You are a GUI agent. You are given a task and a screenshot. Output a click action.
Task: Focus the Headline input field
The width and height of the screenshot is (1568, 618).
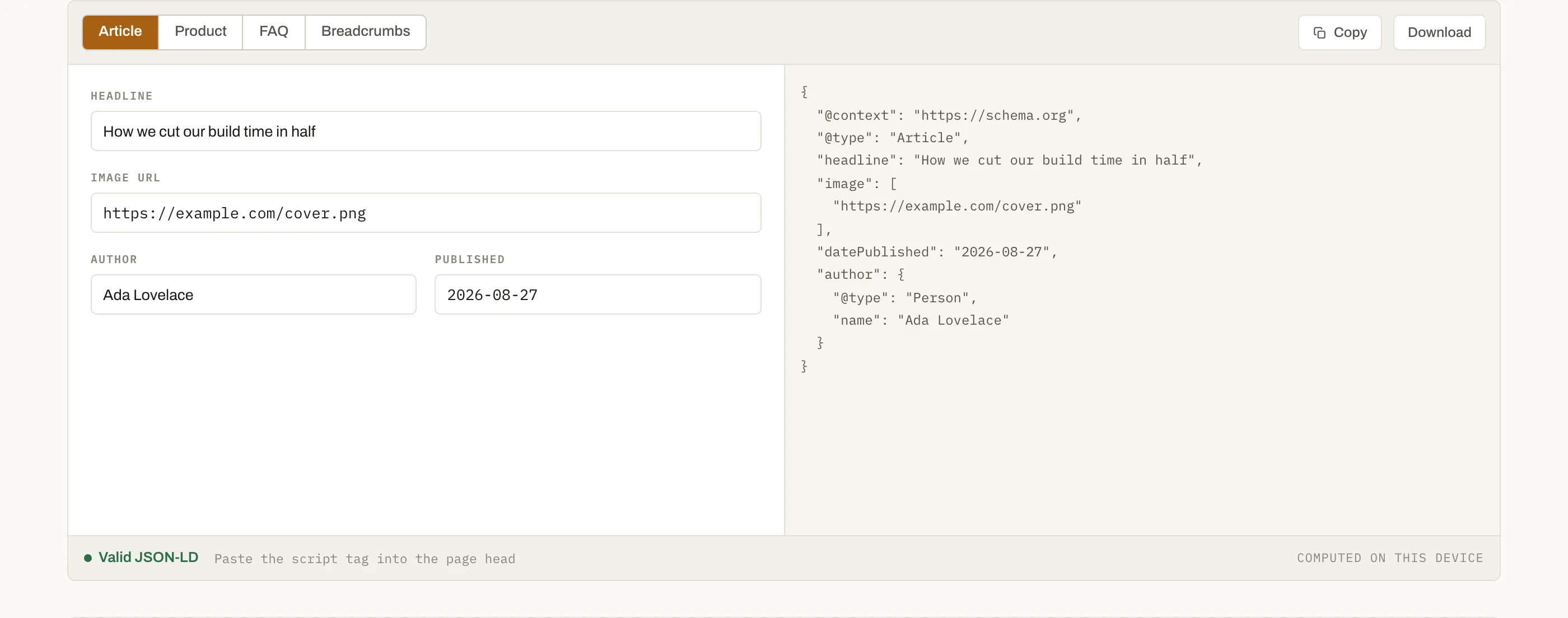(x=426, y=131)
